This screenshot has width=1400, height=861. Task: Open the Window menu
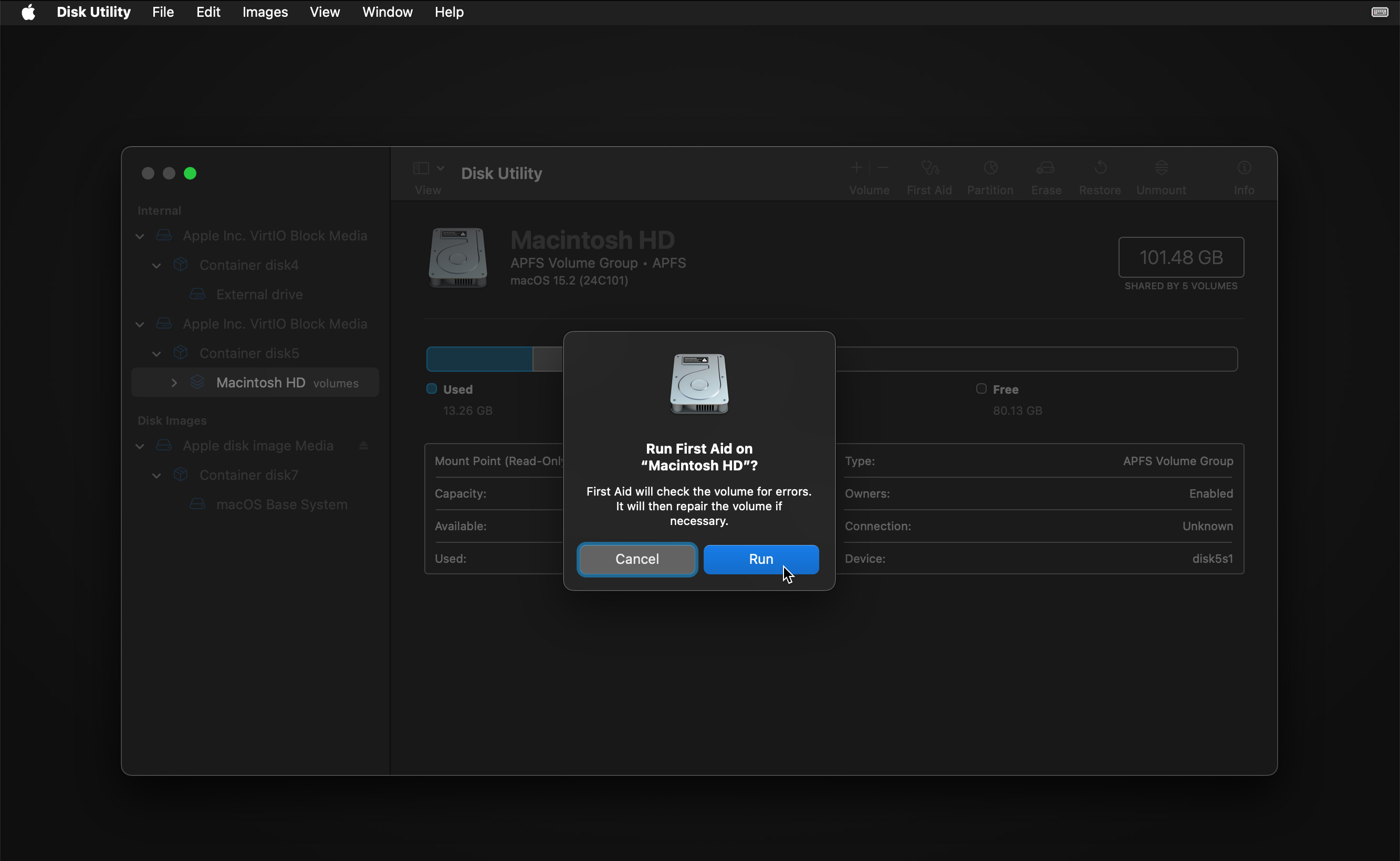388,12
